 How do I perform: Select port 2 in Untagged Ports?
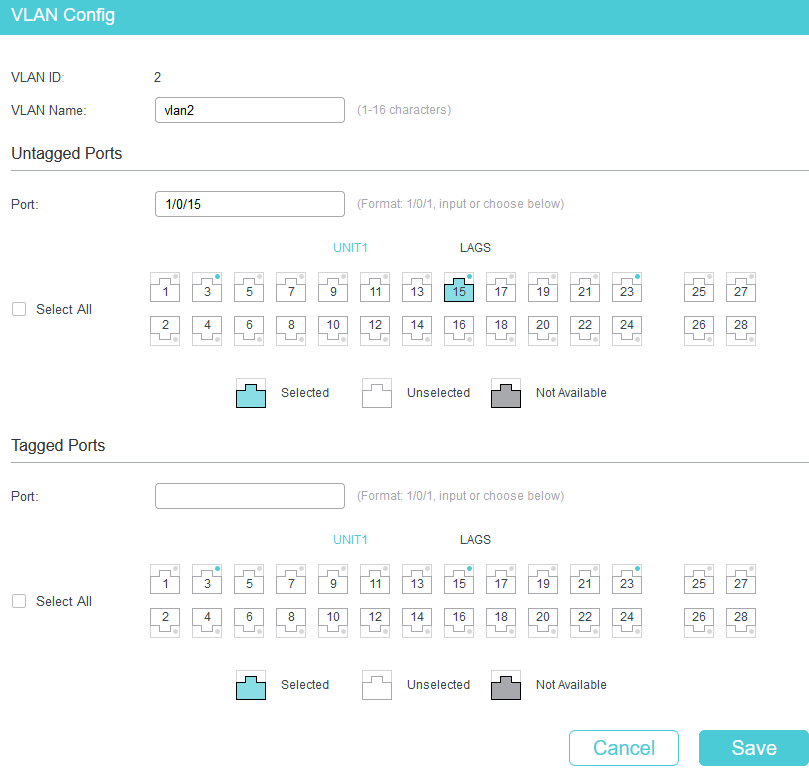click(165, 331)
